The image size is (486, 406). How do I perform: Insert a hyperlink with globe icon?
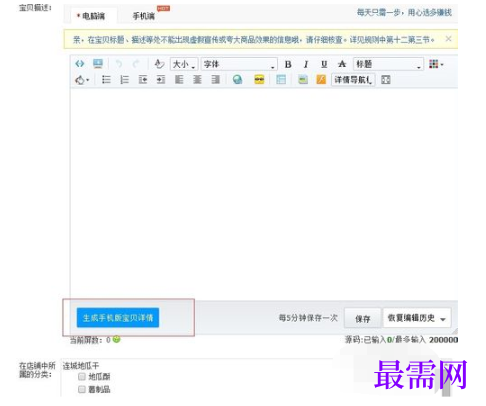click(238, 80)
